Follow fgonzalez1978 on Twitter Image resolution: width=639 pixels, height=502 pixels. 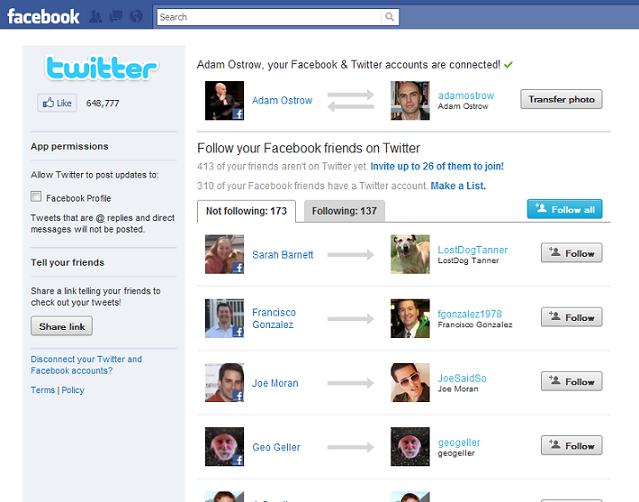click(x=571, y=317)
